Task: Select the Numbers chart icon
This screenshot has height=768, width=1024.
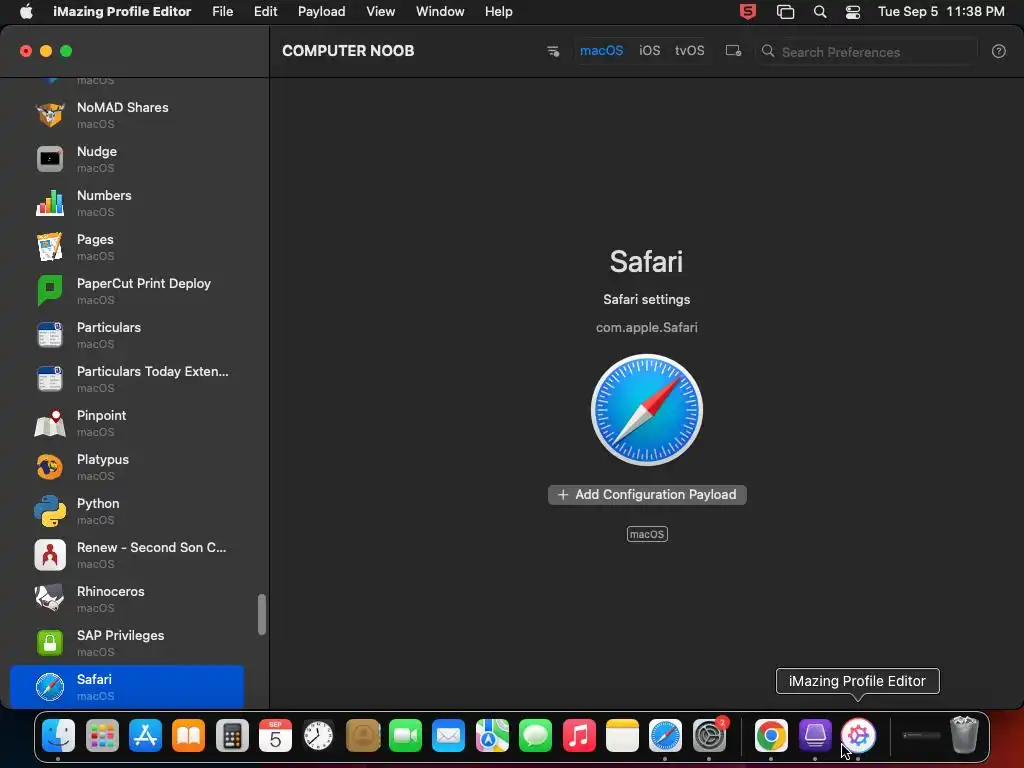Action: pos(50,203)
